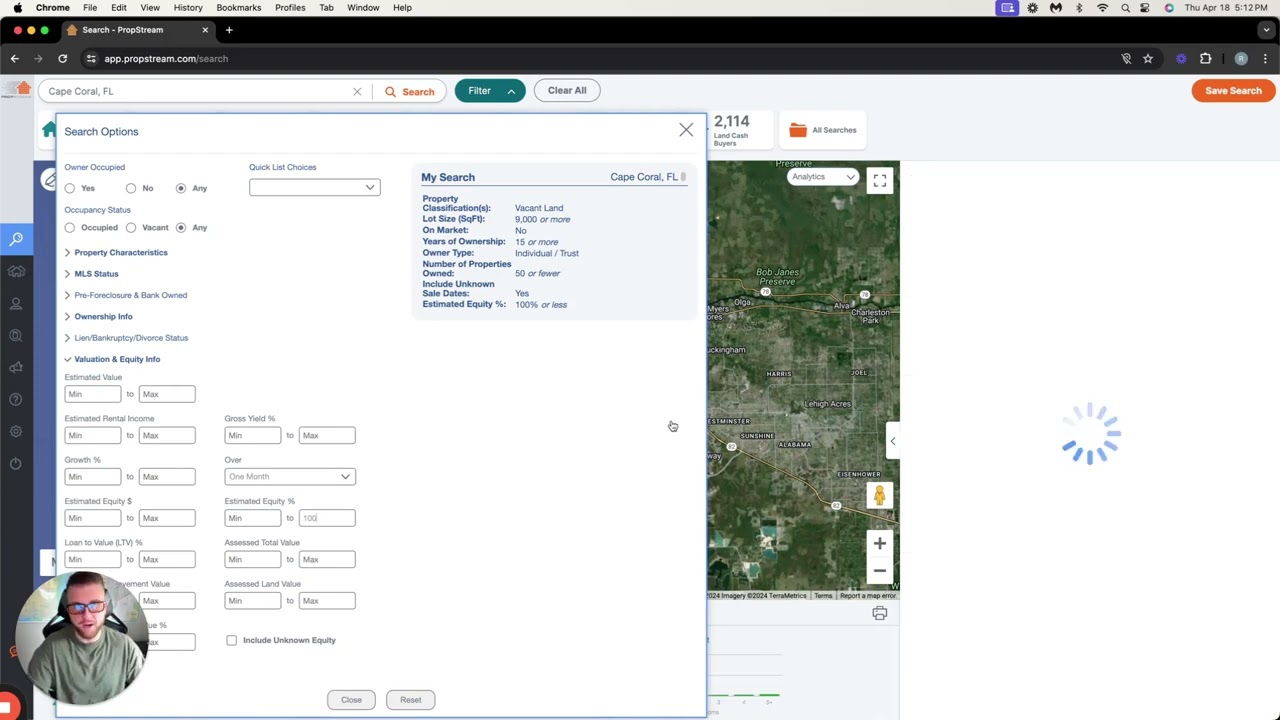Click the Close button at panel bottom
The height and width of the screenshot is (720, 1280).
click(351, 700)
